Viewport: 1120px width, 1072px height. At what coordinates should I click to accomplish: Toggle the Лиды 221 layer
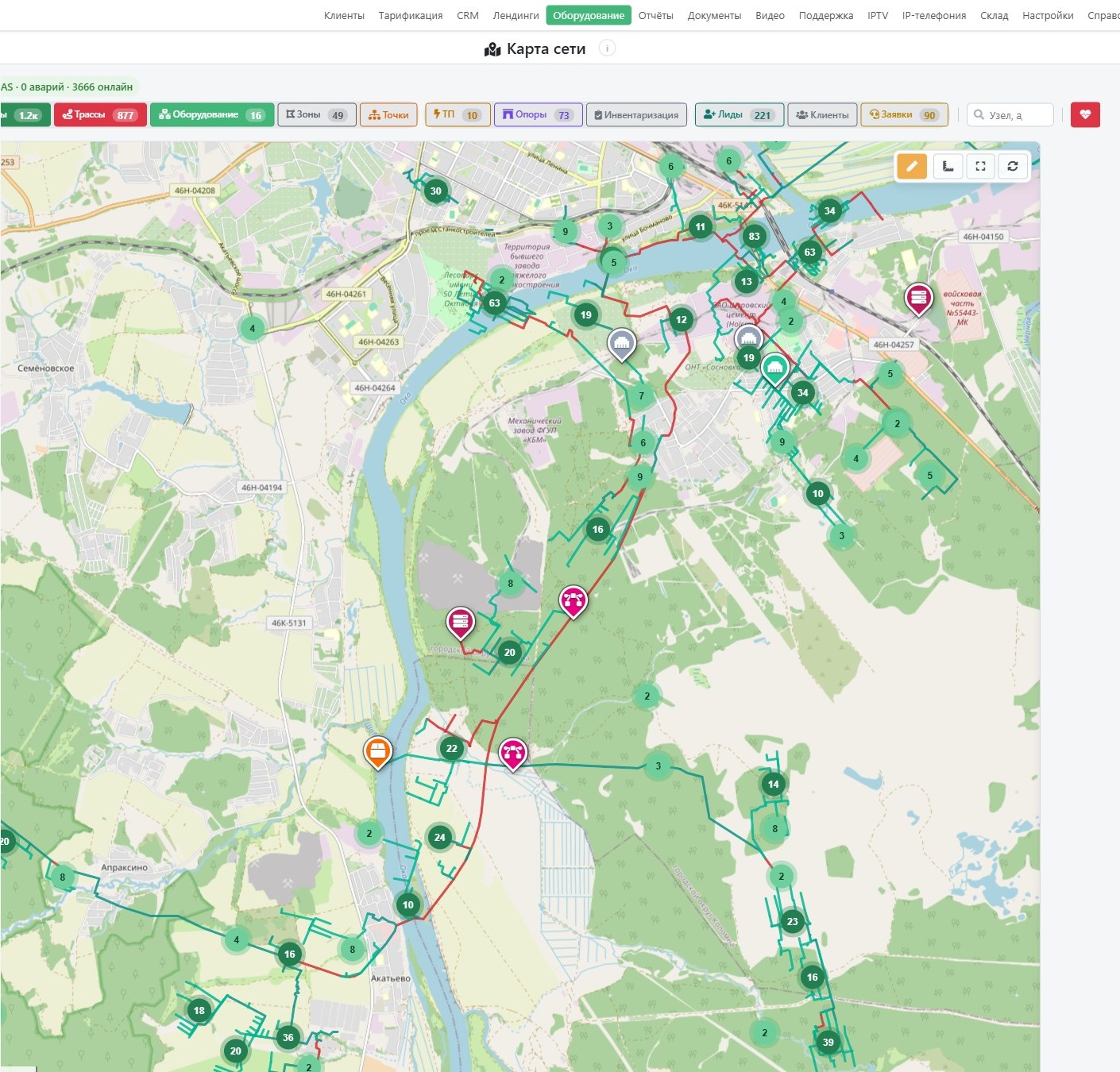coord(740,114)
